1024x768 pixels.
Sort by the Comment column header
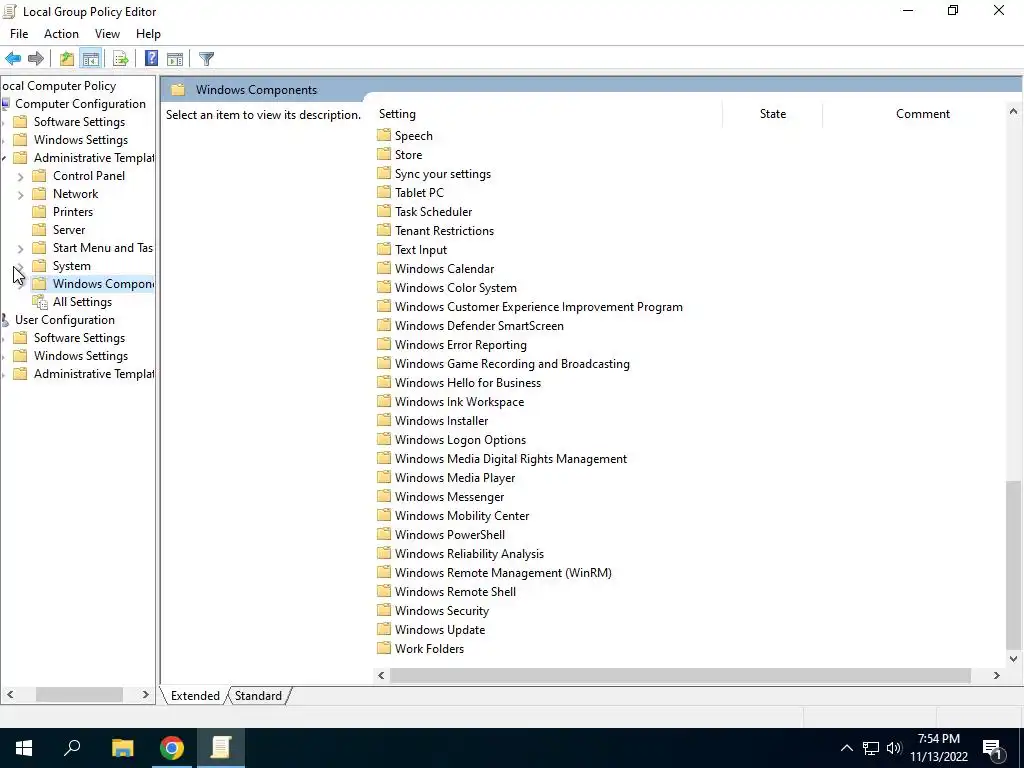point(922,114)
